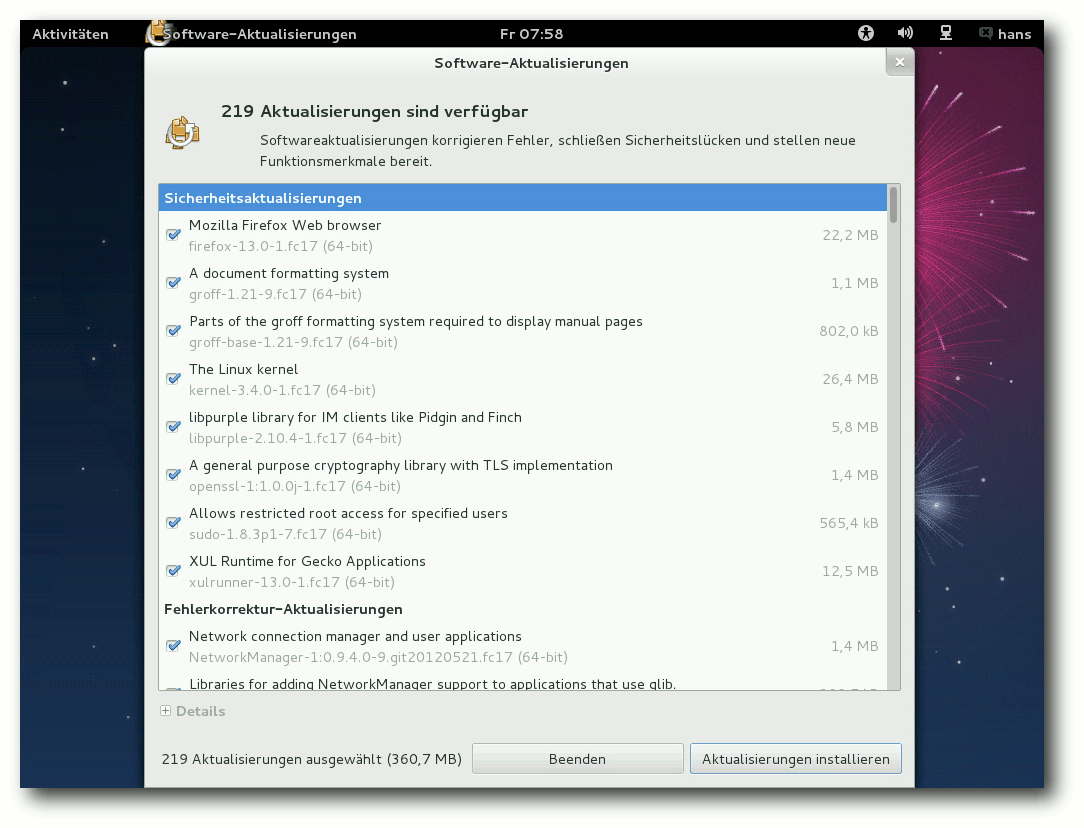Click the NetworkManager-1:0.9.4.0-9 package version text
Image resolution: width=1084 pixels, height=828 pixels.
(378, 657)
